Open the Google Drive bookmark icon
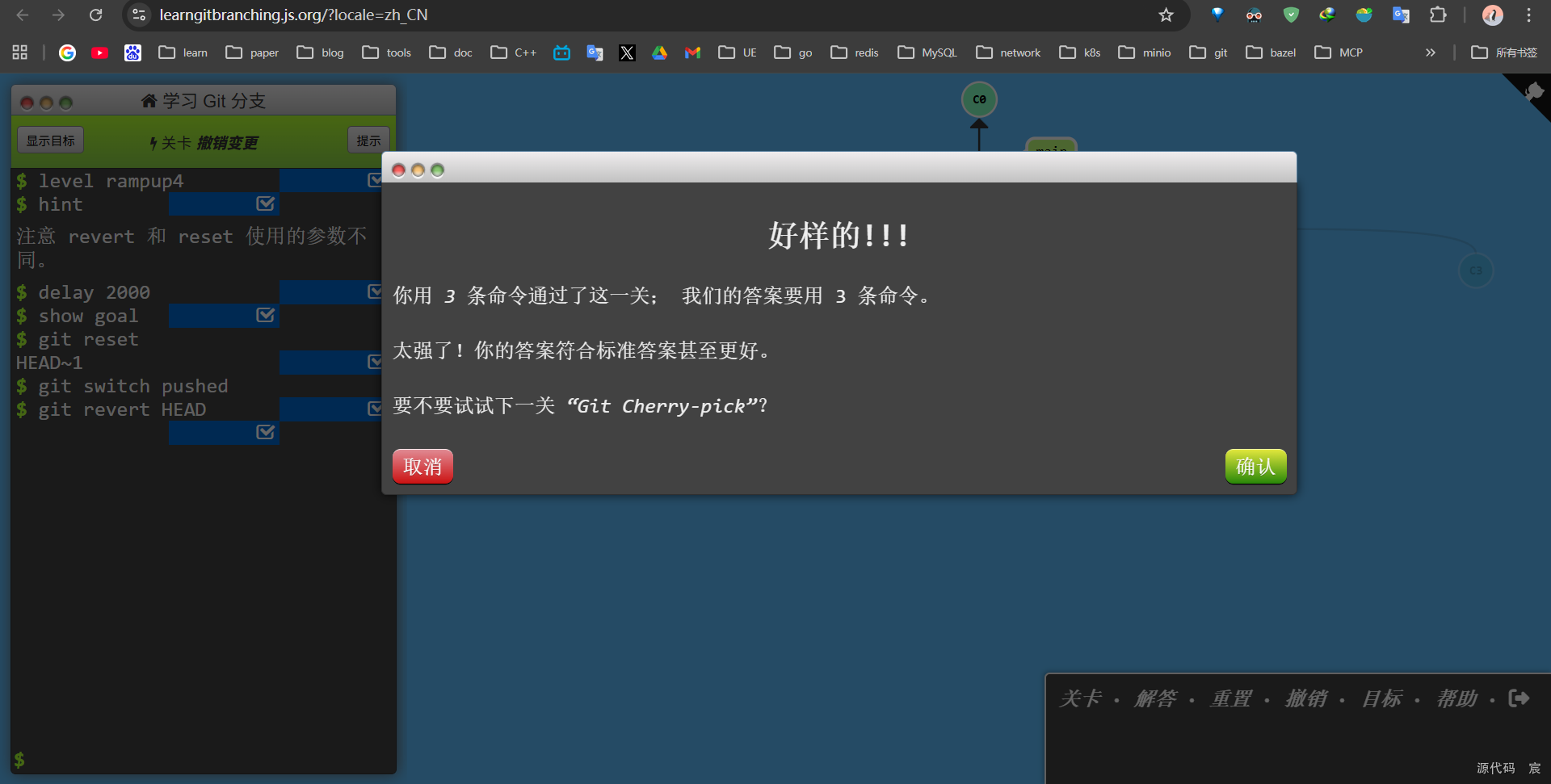 coord(660,52)
